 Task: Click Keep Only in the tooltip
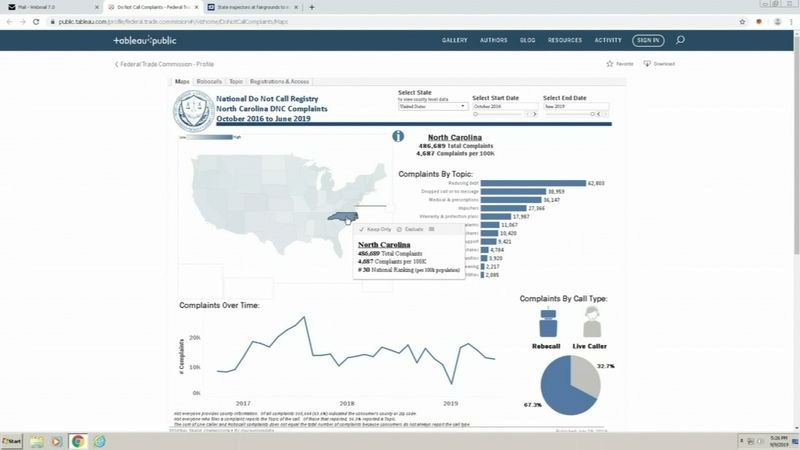point(375,230)
